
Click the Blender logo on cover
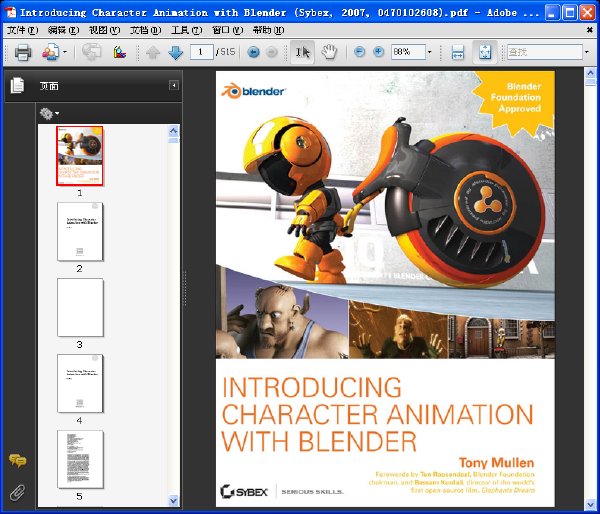click(x=253, y=91)
